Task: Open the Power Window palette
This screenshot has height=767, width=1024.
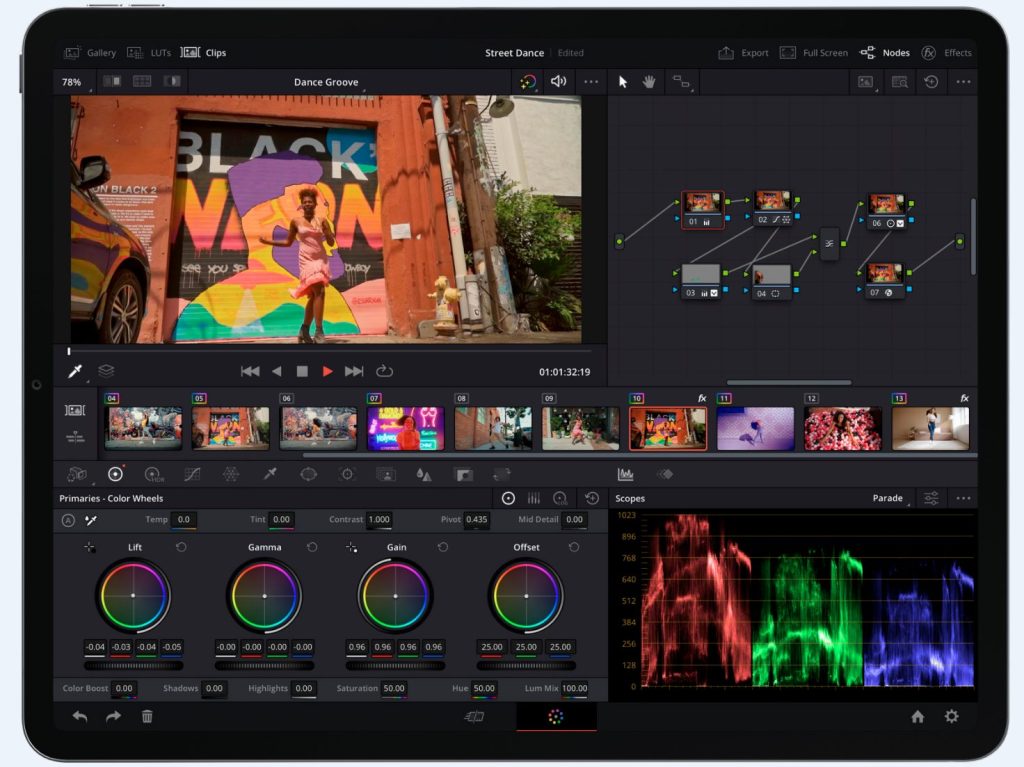Action: pyautogui.click(x=308, y=474)
